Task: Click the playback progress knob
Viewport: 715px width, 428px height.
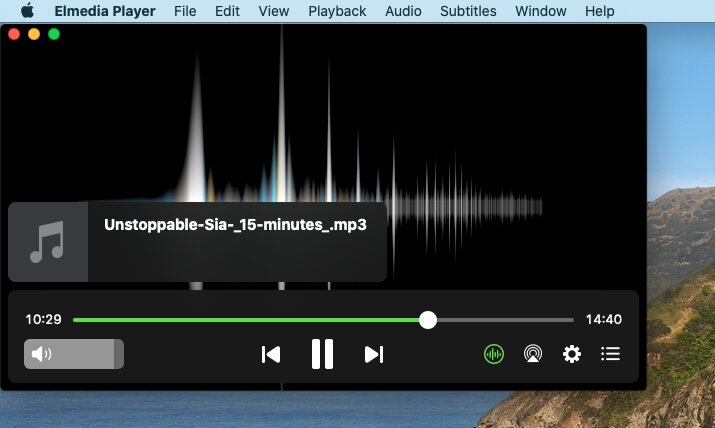Action: (428, 320)
